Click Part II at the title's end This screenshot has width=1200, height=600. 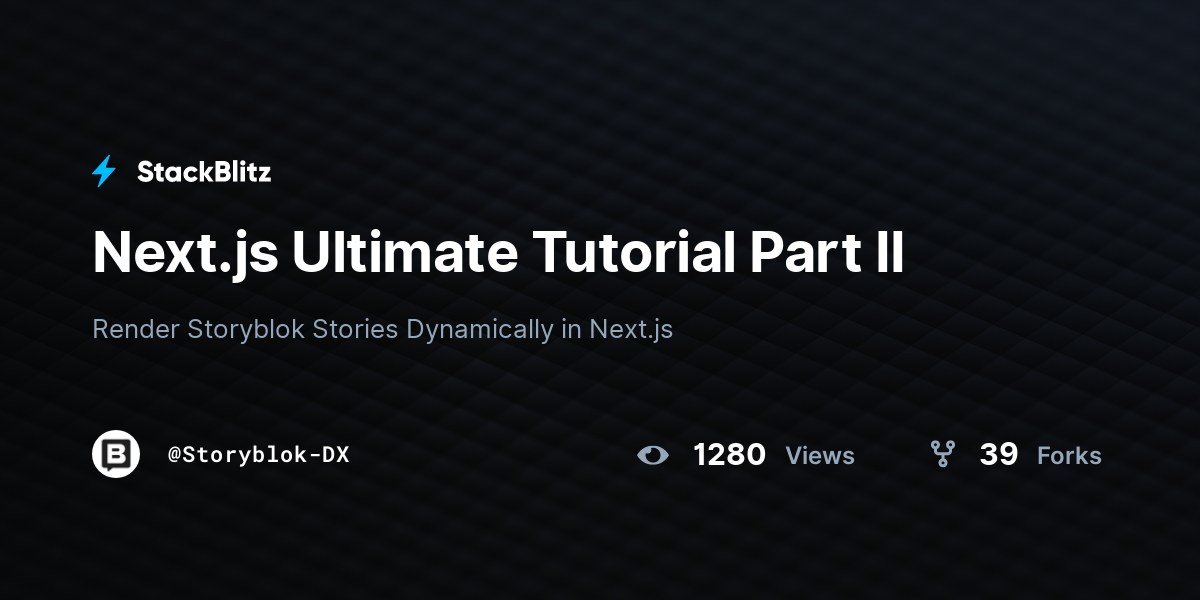[x=827, y=253]
